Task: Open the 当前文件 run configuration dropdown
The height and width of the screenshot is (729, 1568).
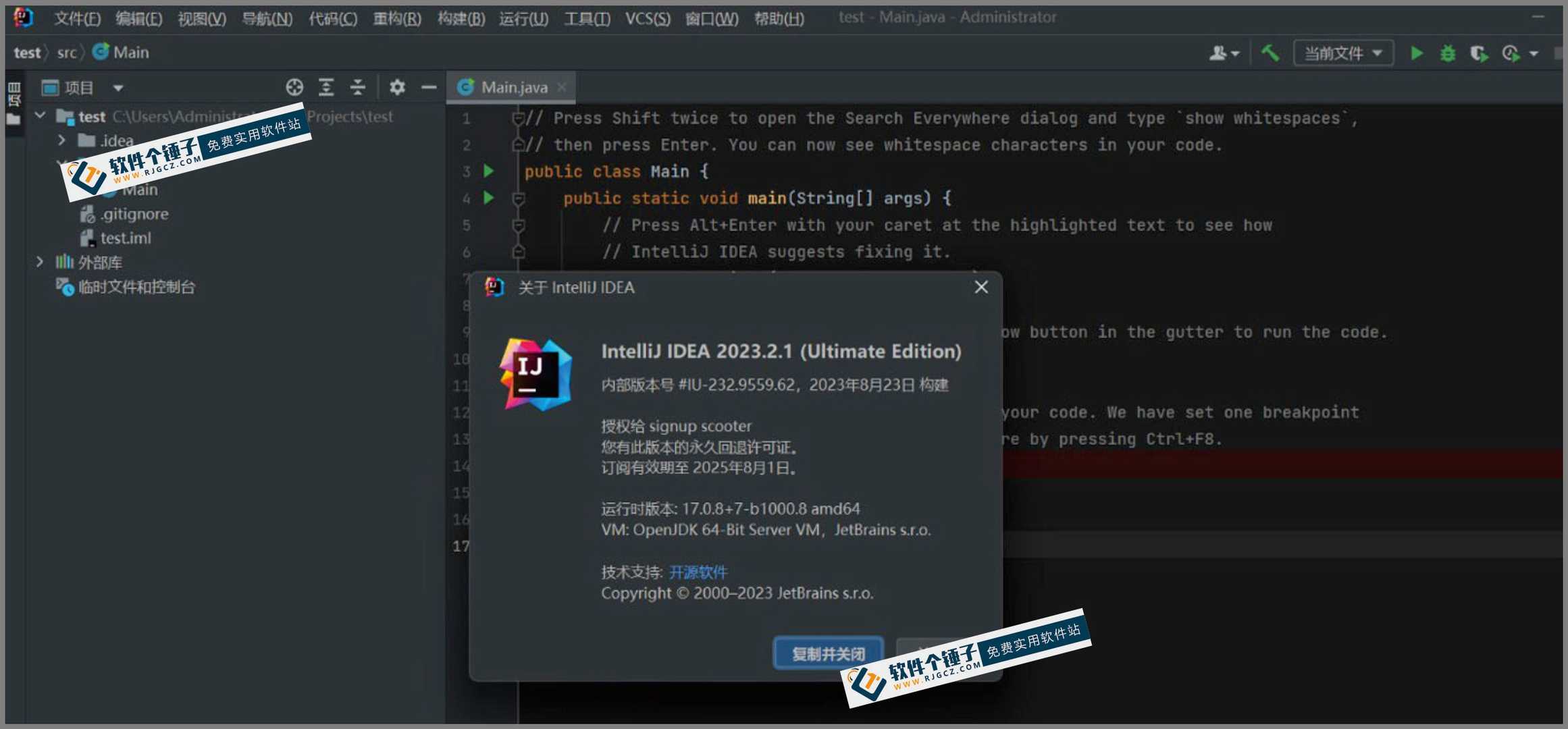Action: [x=1343, y=53]
